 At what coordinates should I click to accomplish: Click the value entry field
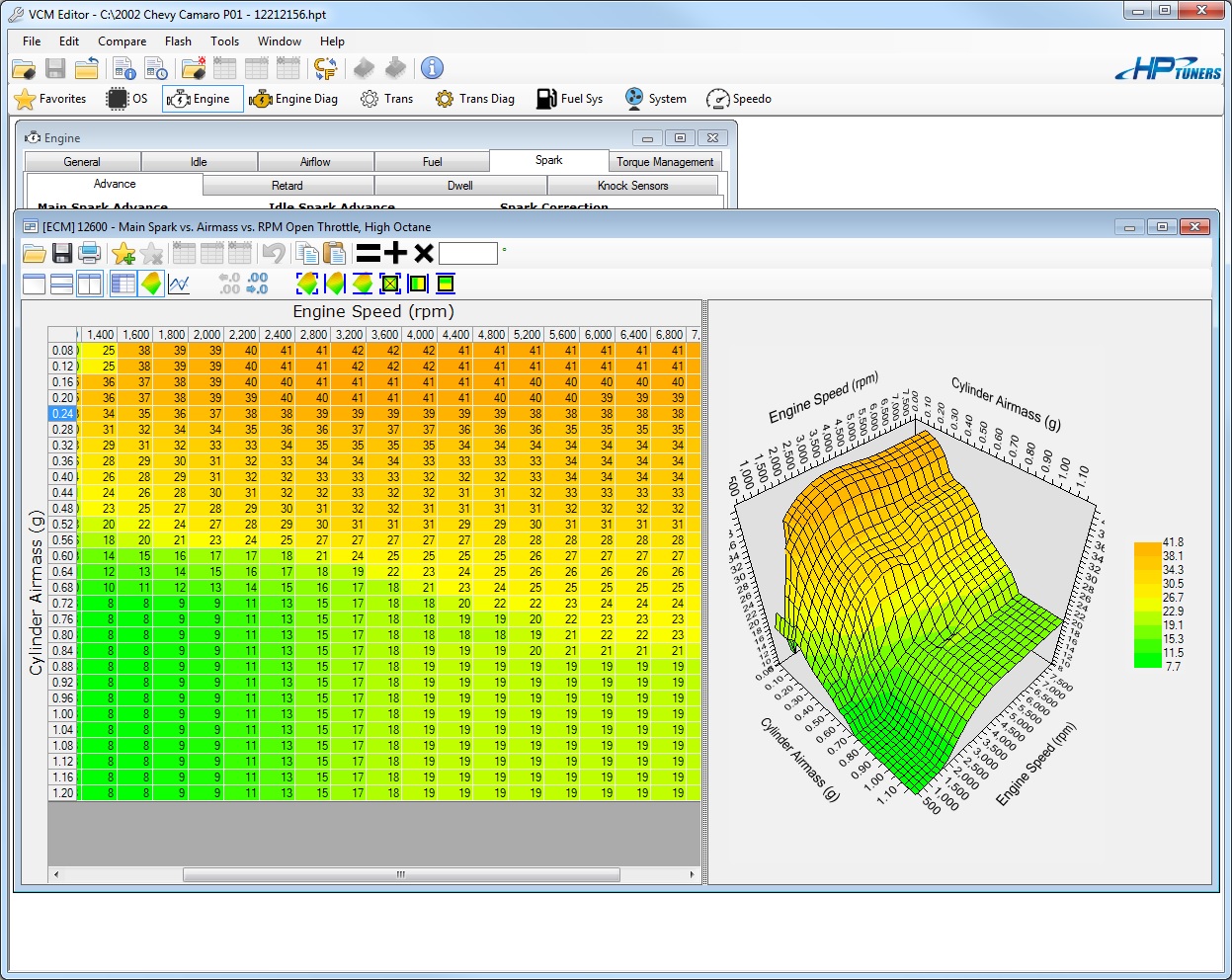click(468, 254)
